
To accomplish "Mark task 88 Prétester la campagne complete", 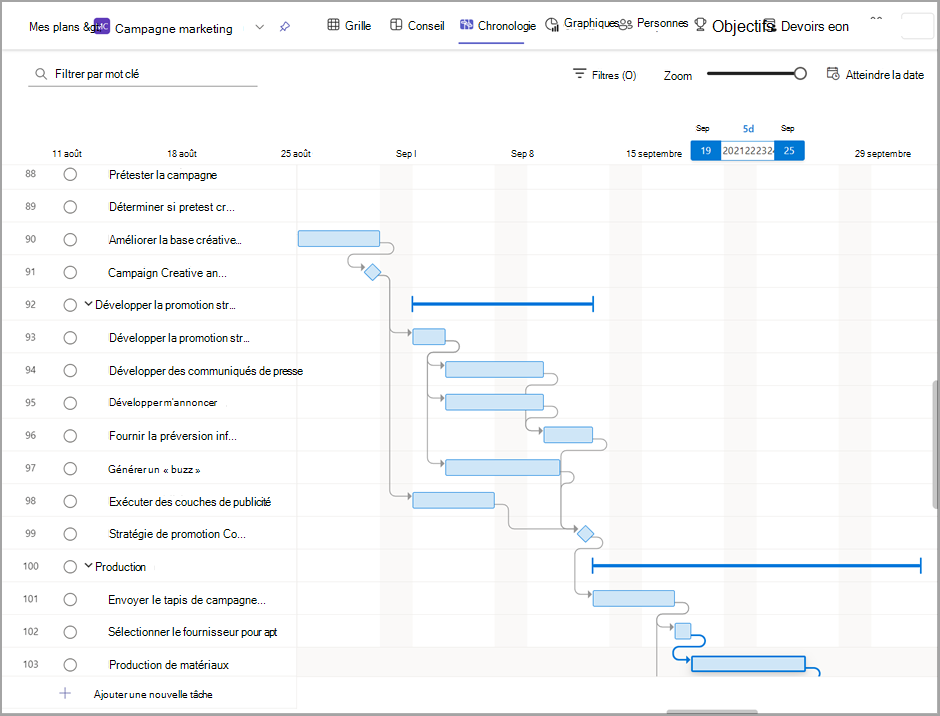I will point(70,175).
